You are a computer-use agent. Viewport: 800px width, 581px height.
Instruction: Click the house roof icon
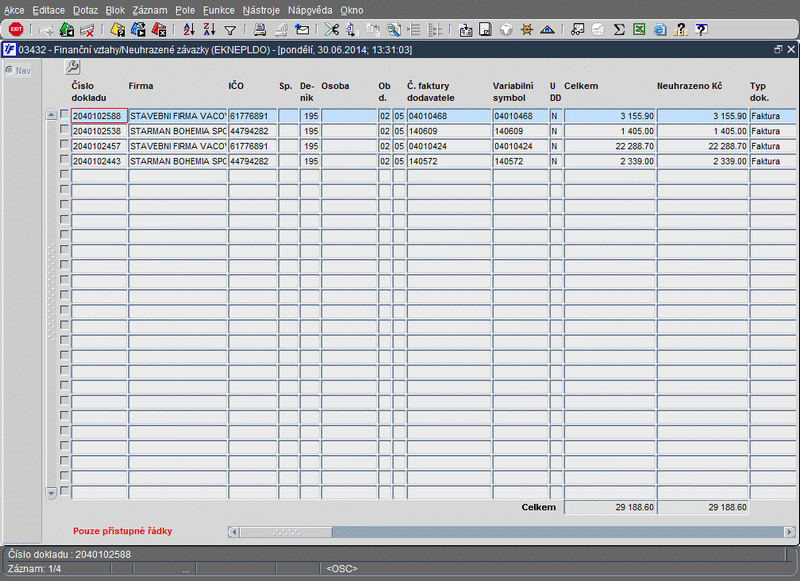[547, 30]
